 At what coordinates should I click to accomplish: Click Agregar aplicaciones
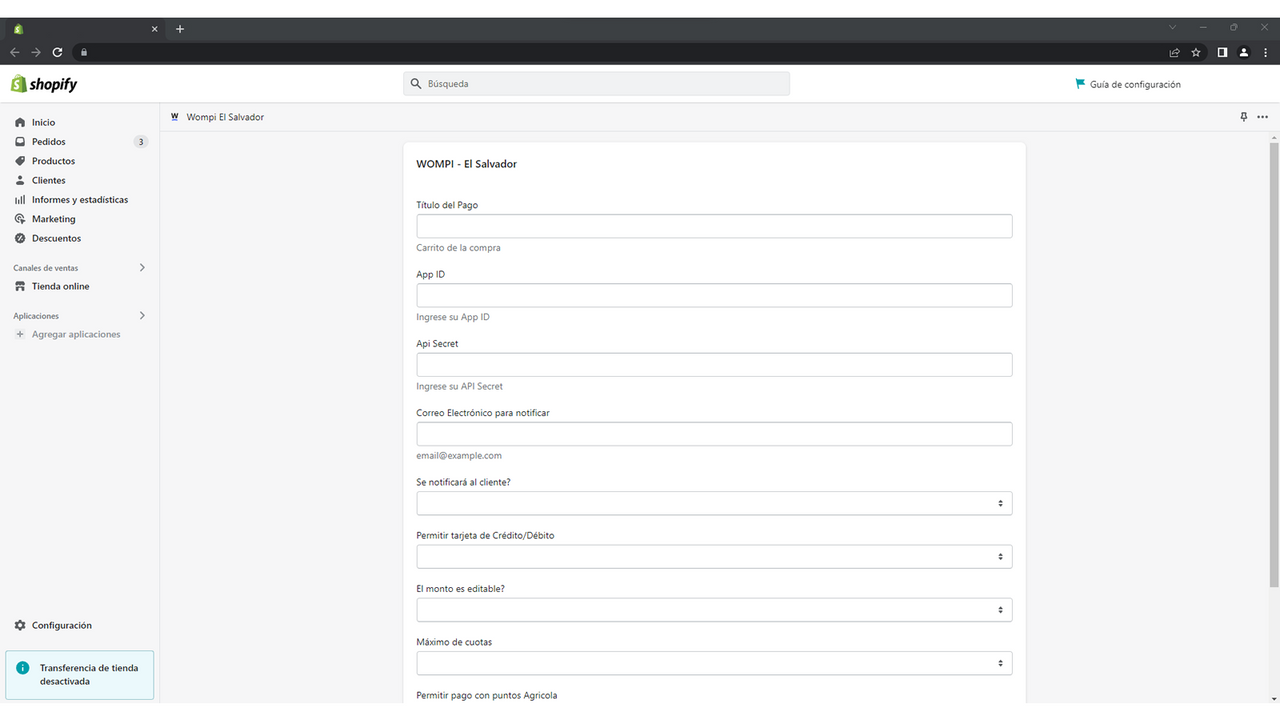[76, 335]
